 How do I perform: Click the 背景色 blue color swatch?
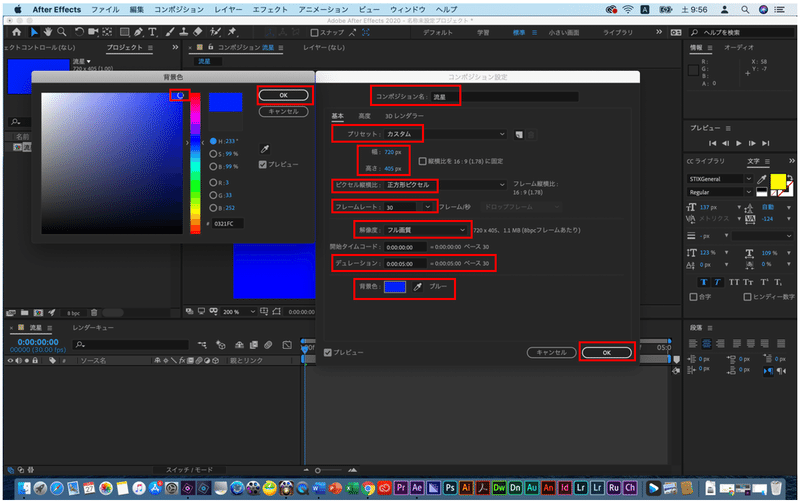pyautogui.click(x=395, y=287)
